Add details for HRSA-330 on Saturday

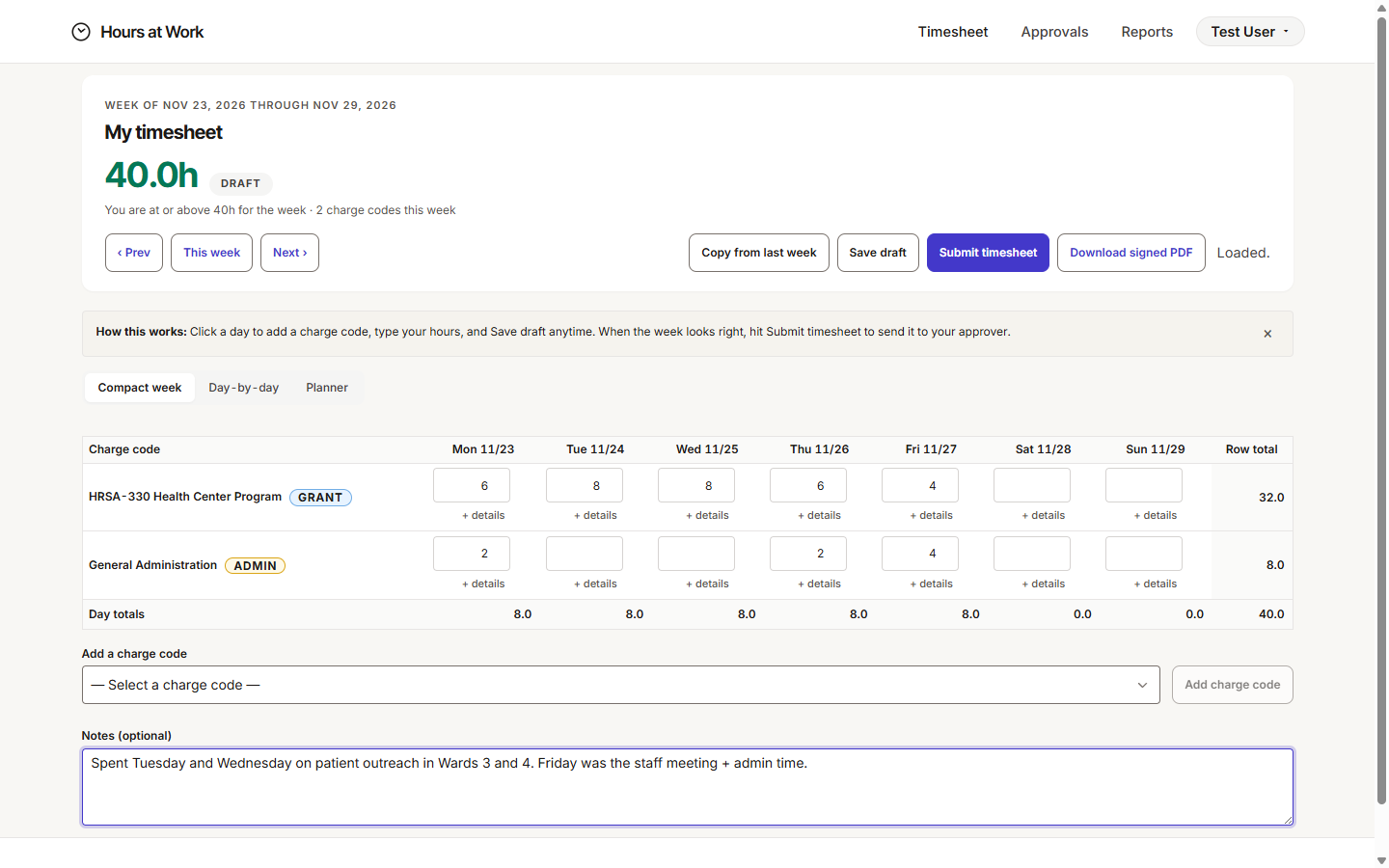(x=1043, y=515)
